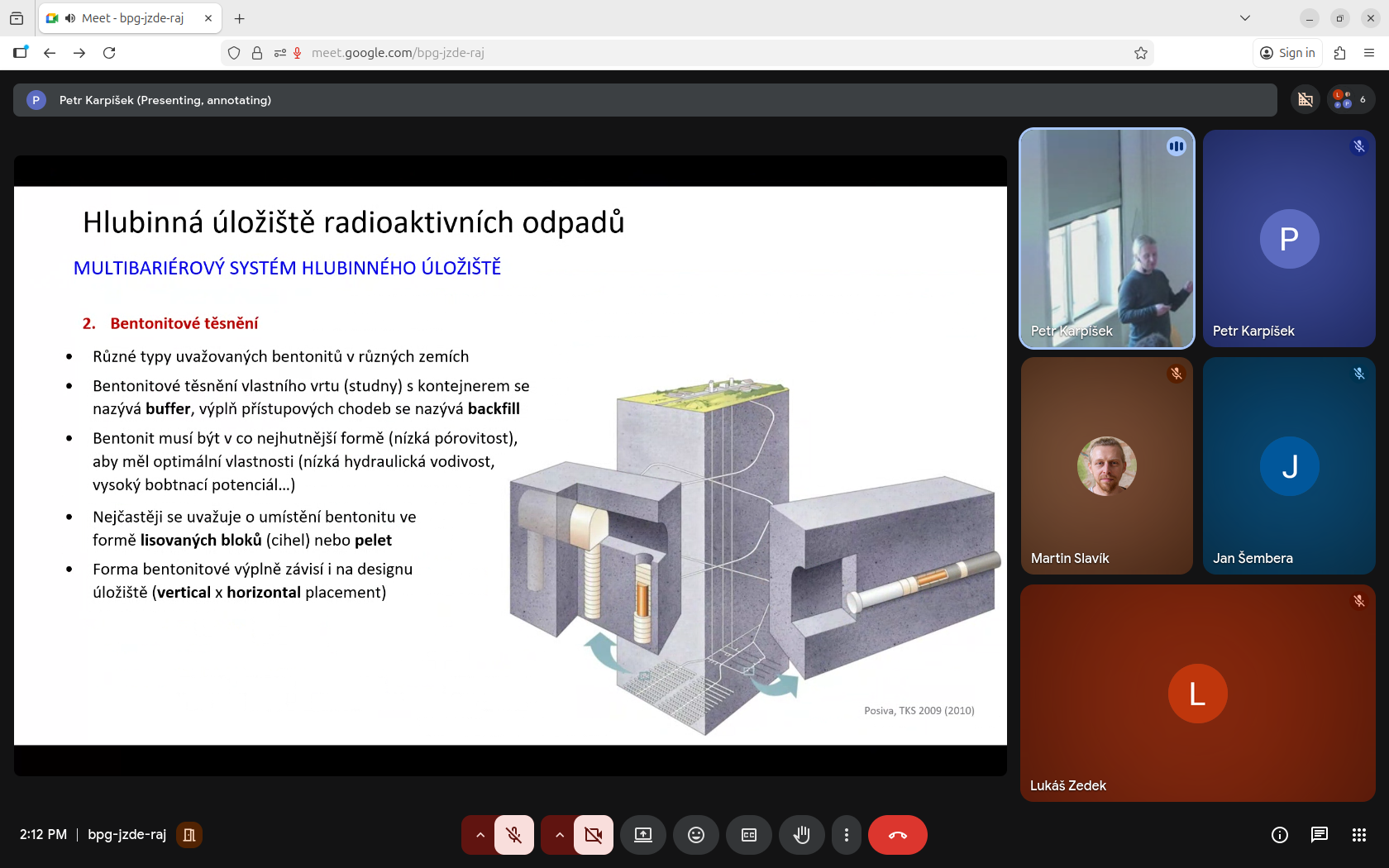Raise your hand in the meeting
Viewport: 1389px width, 868px height.
801,835
